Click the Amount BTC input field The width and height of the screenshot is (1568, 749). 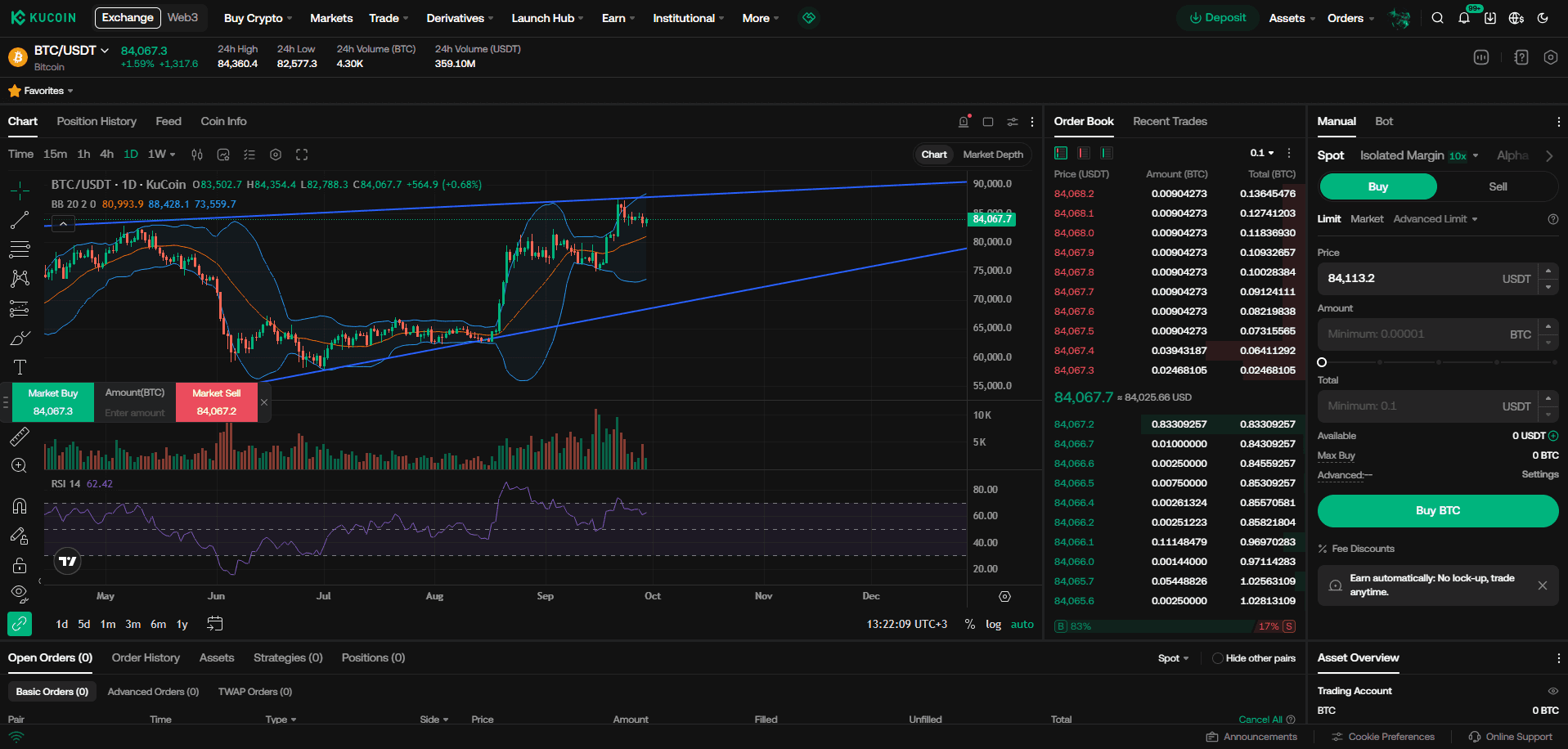1427,334
